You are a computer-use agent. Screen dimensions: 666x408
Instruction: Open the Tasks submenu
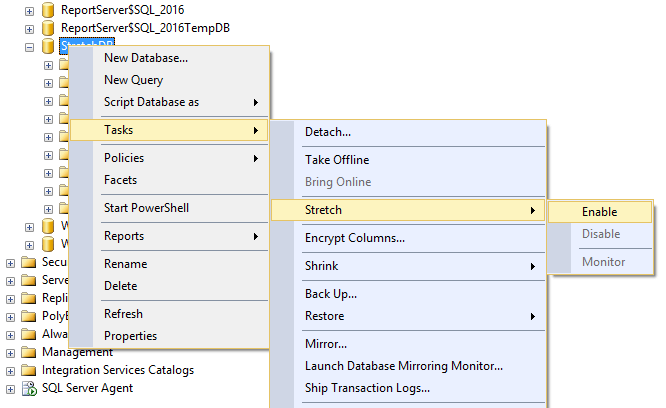pyautogui.click(x=169, y=130)
